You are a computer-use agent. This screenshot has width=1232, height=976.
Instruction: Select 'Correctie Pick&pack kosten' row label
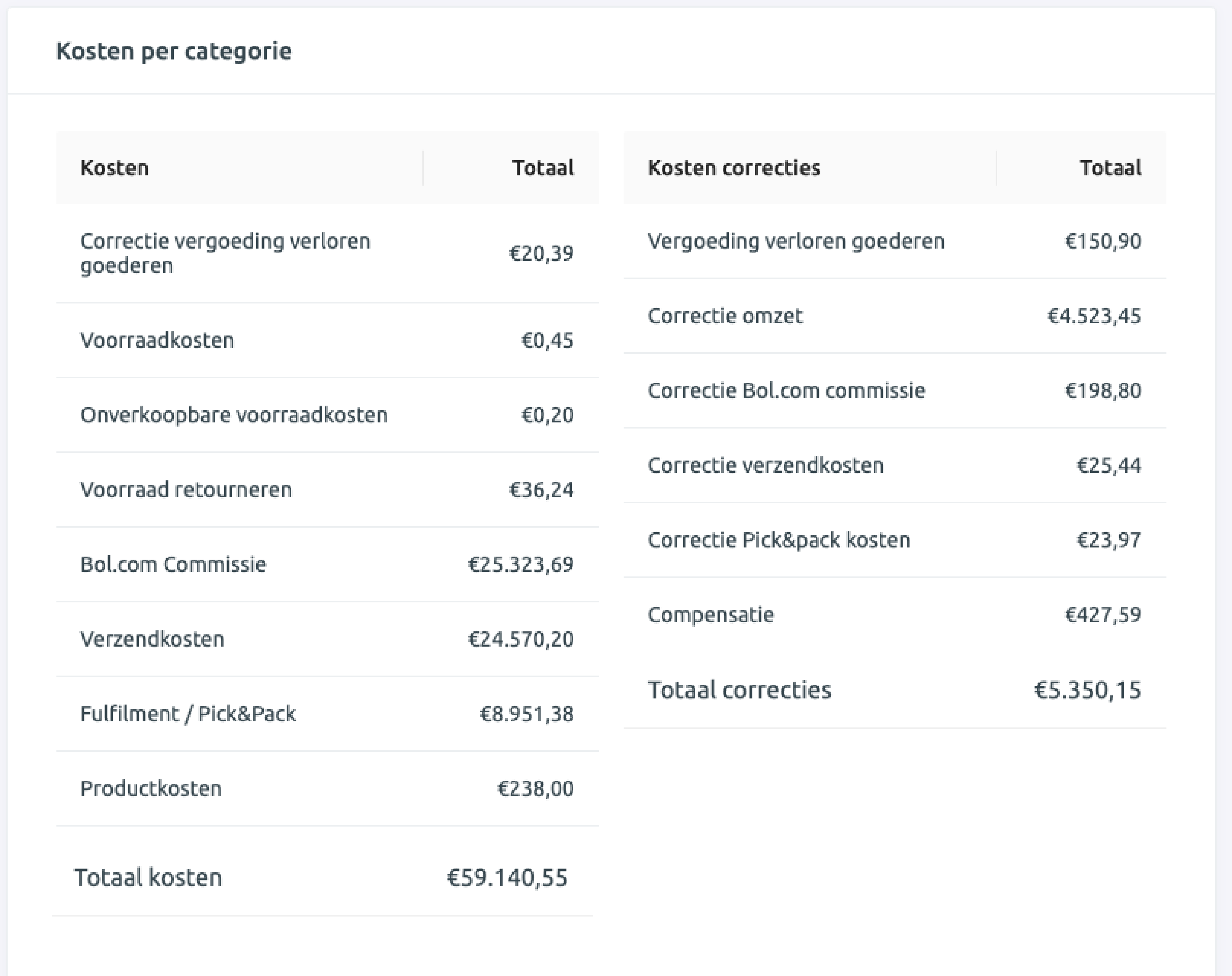point(779,540)
